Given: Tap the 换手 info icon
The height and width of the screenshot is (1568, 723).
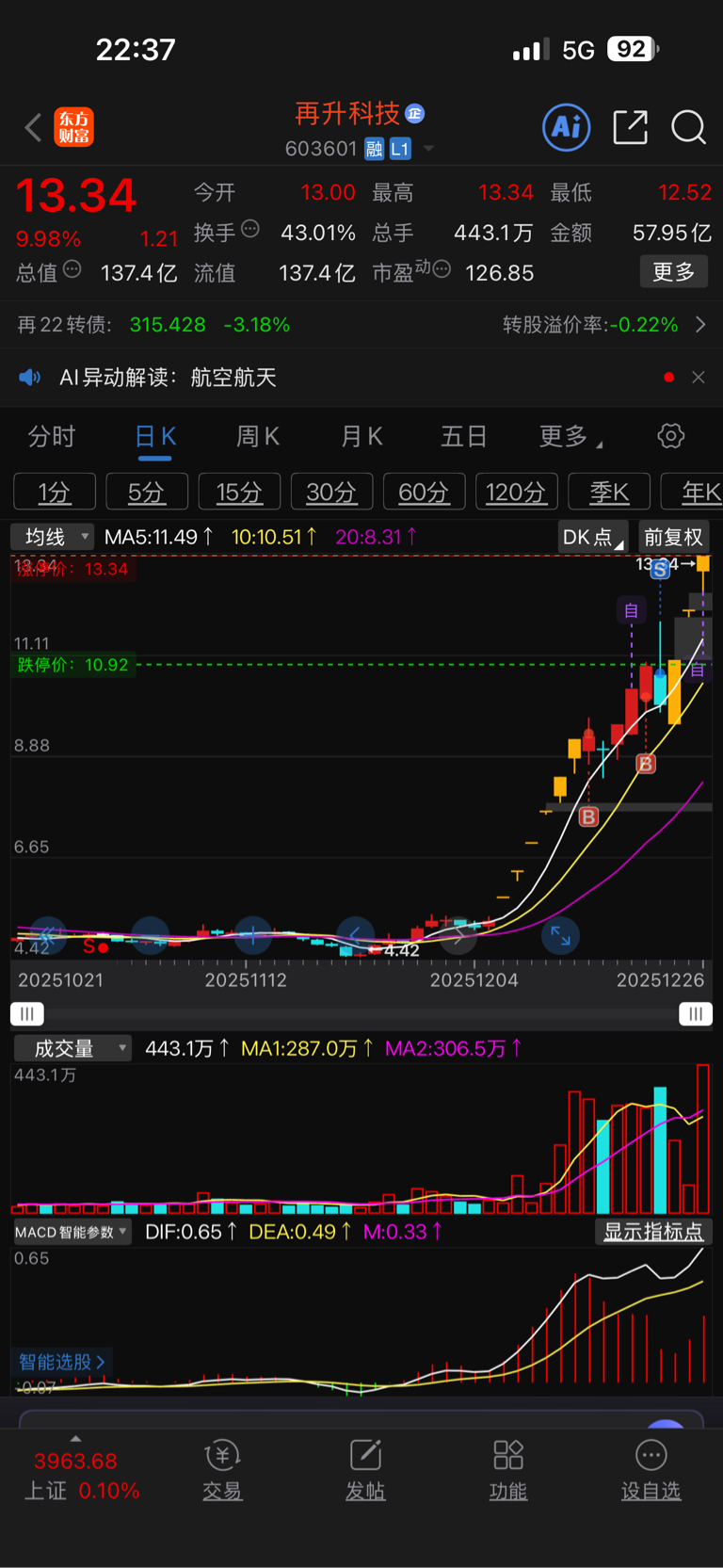Looking at the screenshot, I should pyautogui.click(x=249, y=228).
